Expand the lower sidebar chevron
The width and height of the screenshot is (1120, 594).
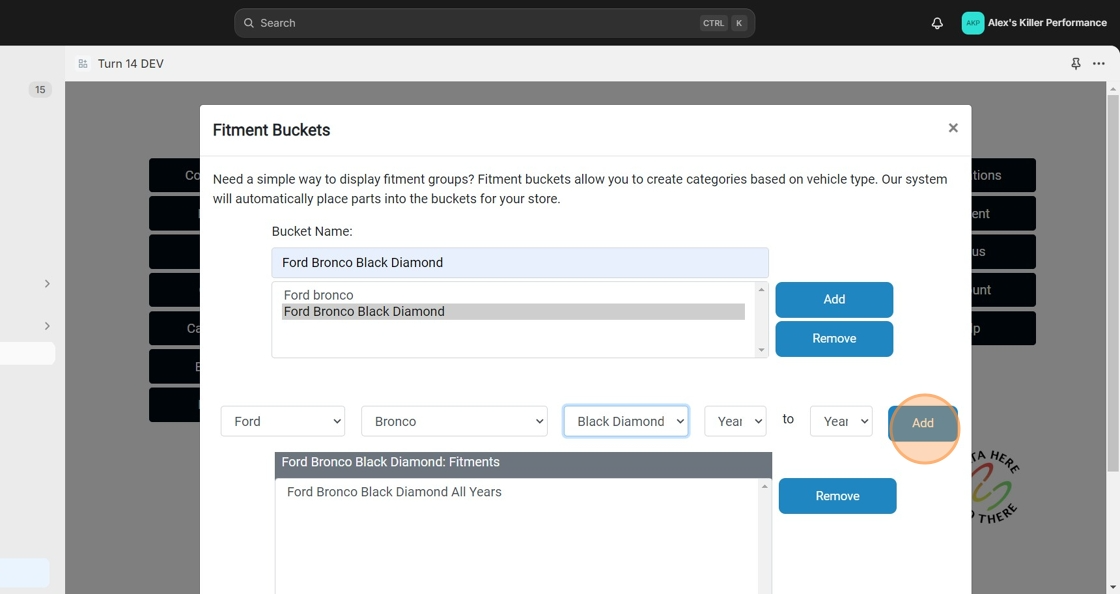(x=47, y=326)
